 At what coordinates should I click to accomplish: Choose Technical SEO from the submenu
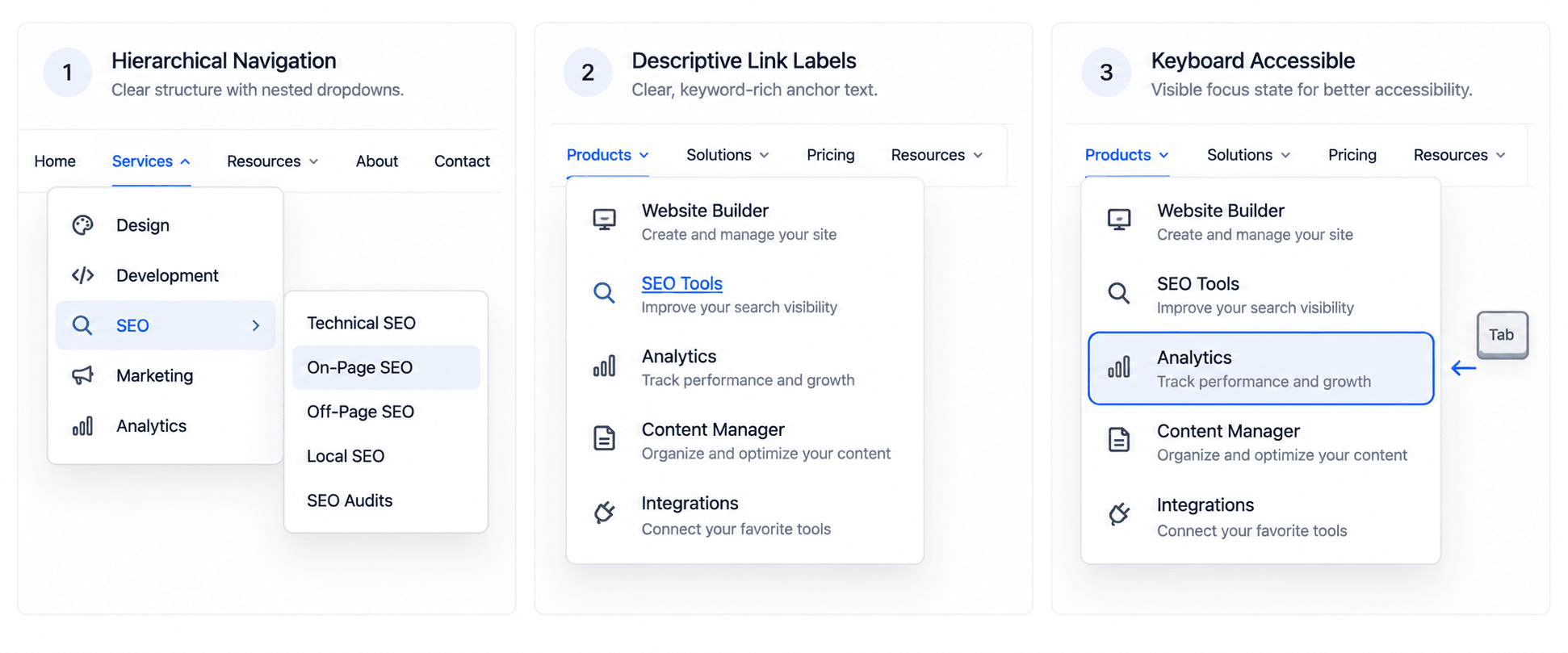386,323
